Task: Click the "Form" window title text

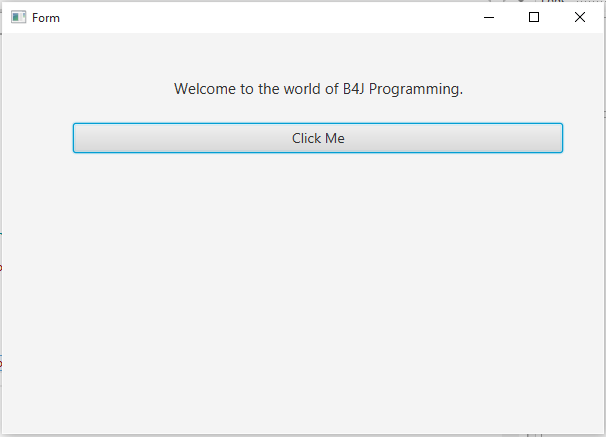Action: (46, 18)
